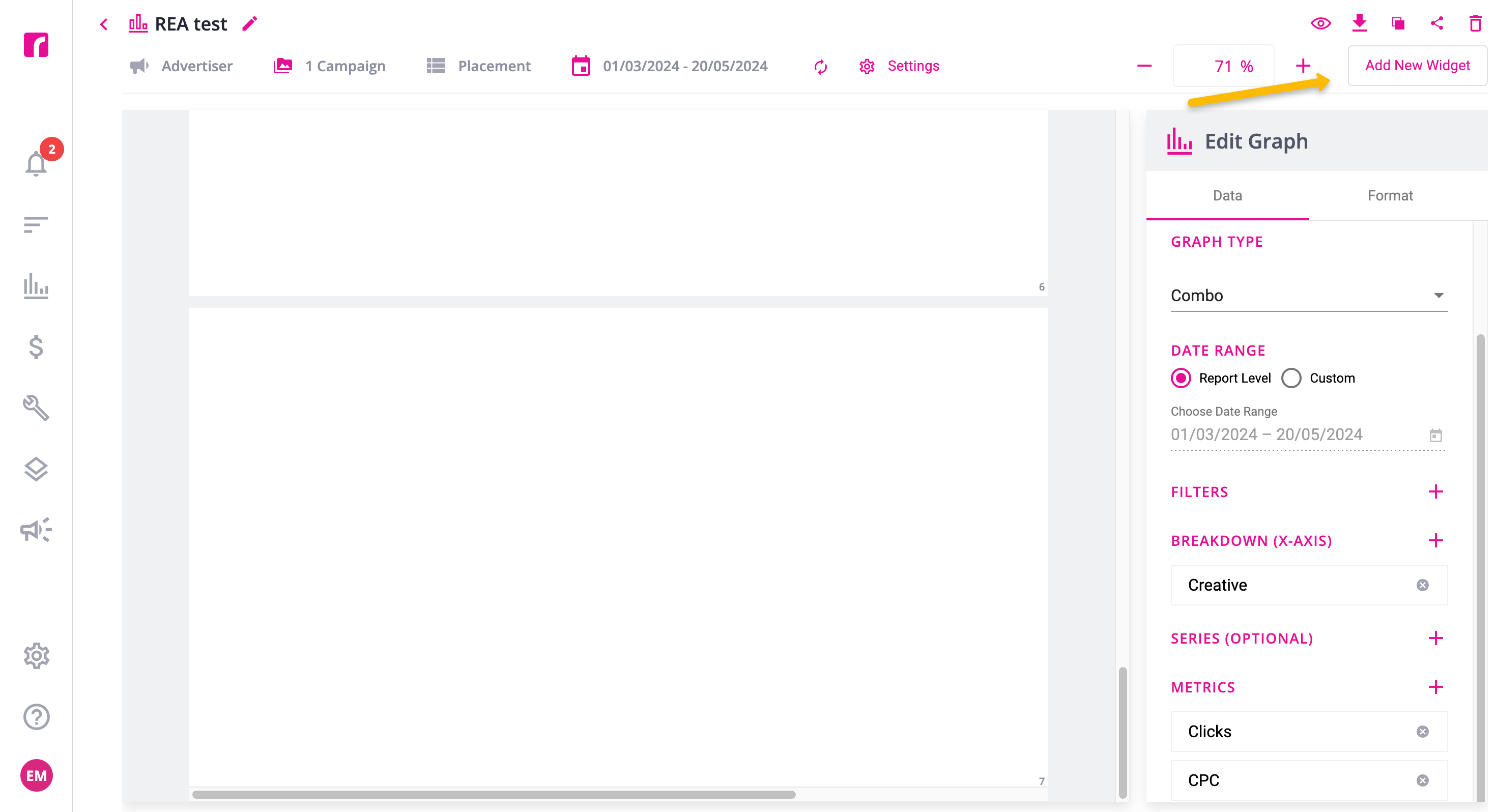Click the Edit Graph panel header icon
The width and height of the screenshot is (1496, 812).
(x=1179, y=141)
